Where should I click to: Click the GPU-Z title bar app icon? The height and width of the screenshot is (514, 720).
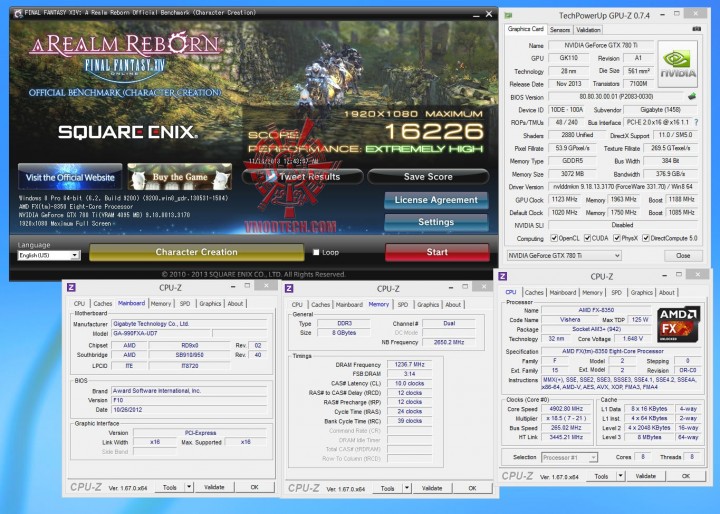coord(508,16)
